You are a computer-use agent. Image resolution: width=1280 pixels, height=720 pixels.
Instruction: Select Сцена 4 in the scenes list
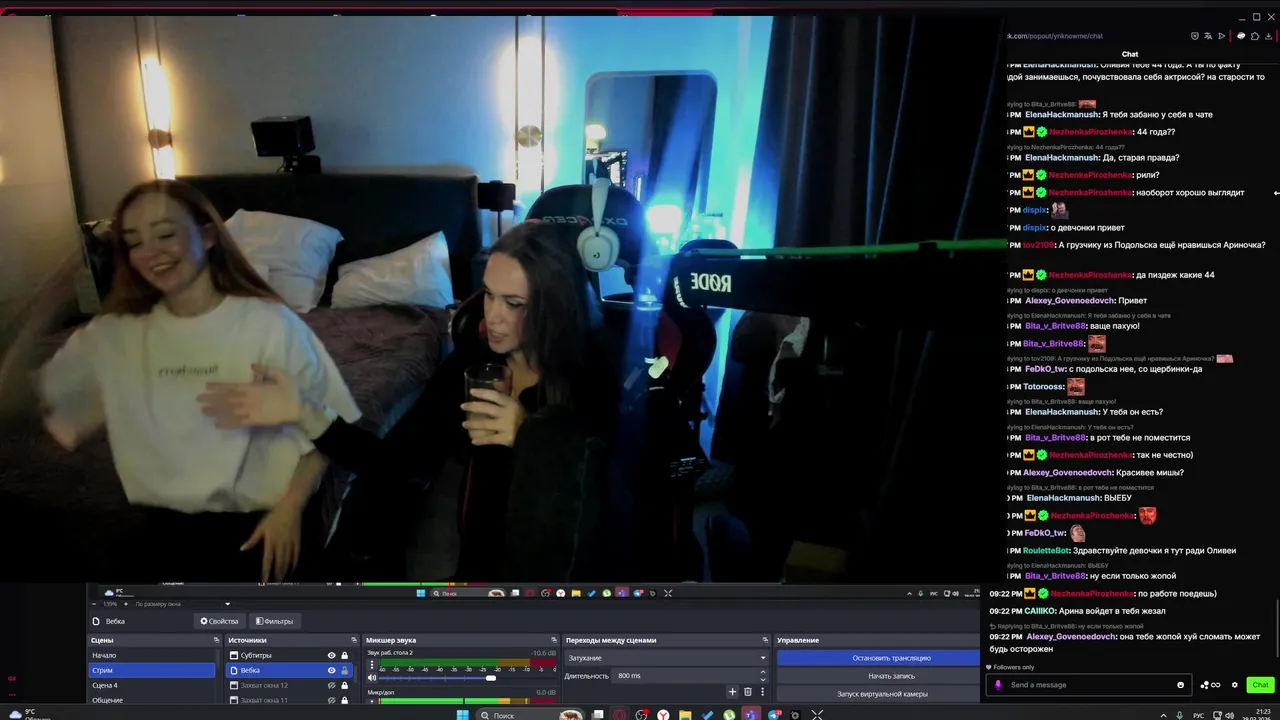152,685
